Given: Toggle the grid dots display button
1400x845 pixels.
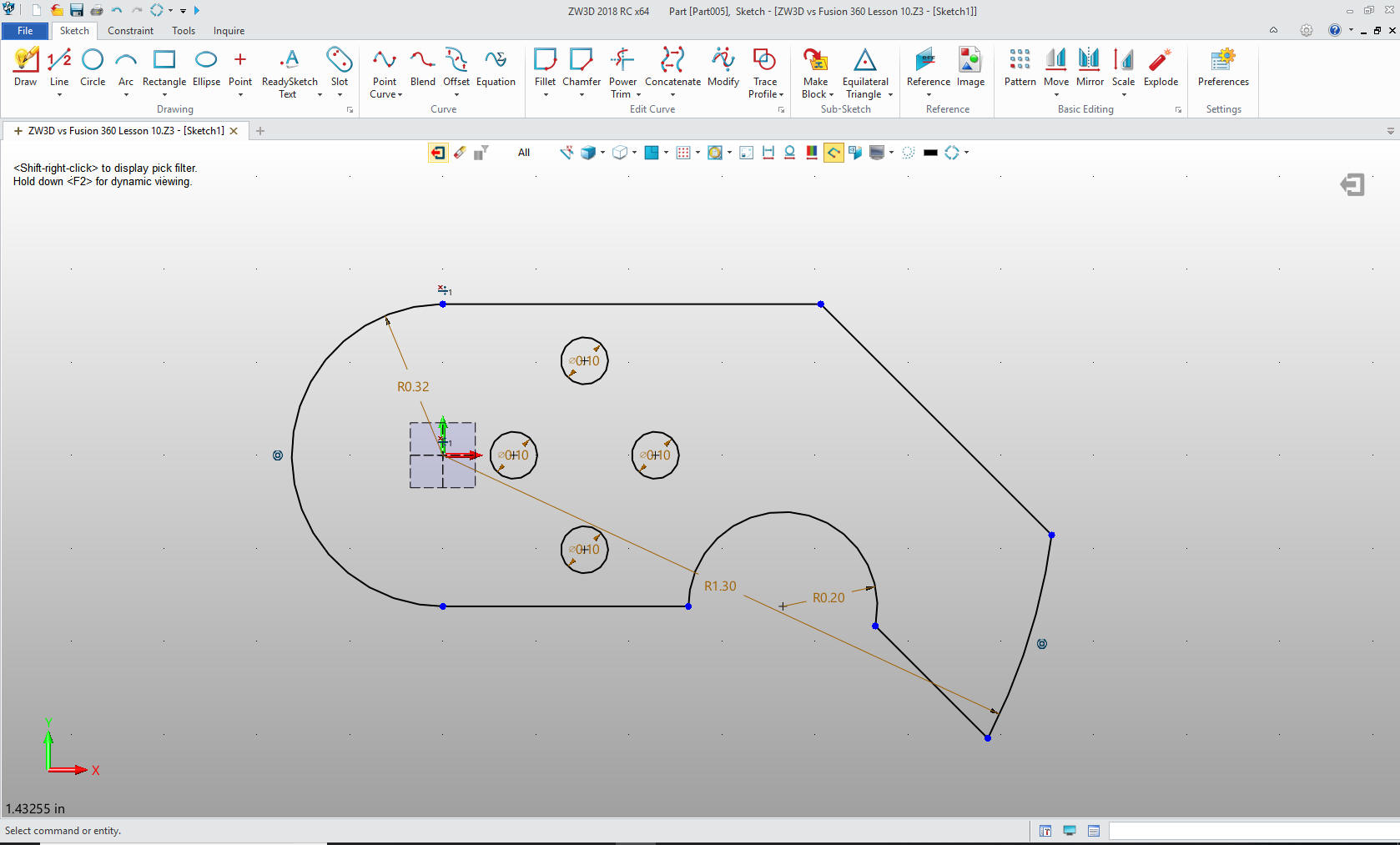Looking at the screenshot, I should point(683,153).
